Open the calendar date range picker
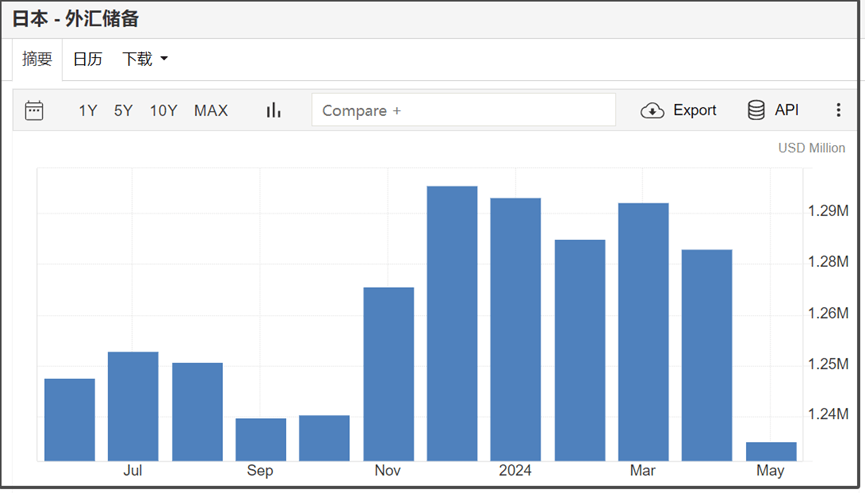The image size is (865, 493). pos(34,110)
